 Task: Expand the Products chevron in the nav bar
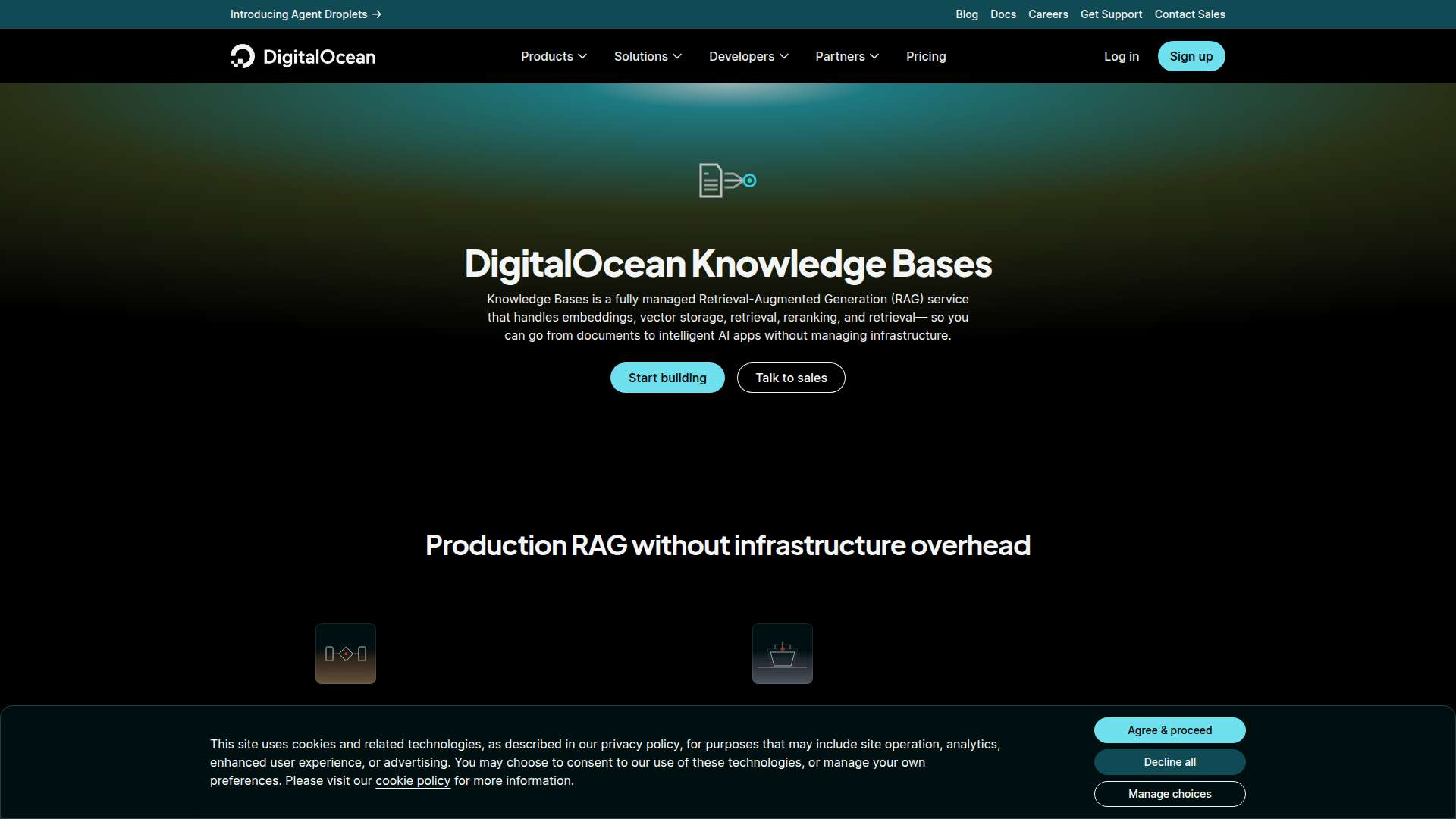tap(582, 56)
